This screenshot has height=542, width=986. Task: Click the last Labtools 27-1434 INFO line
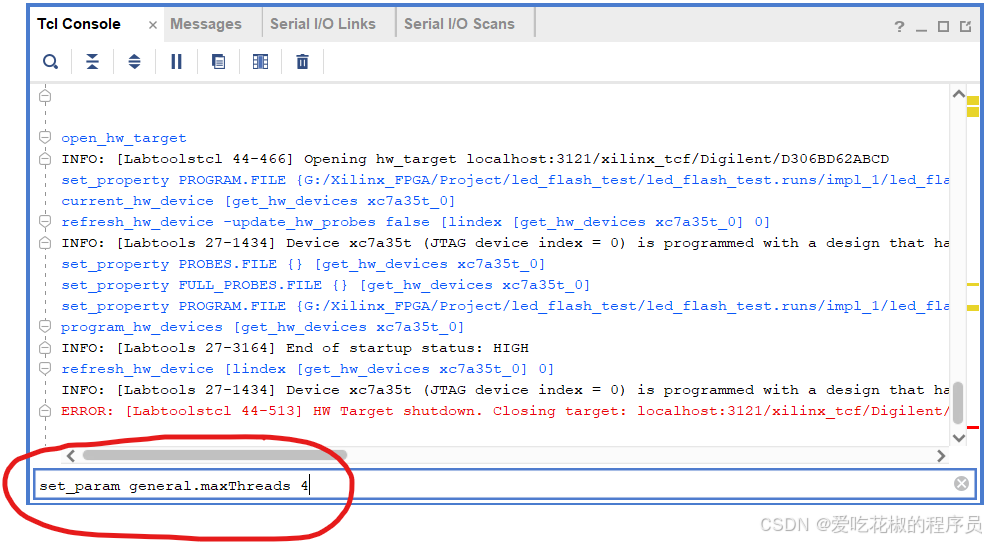coord(505,390)
